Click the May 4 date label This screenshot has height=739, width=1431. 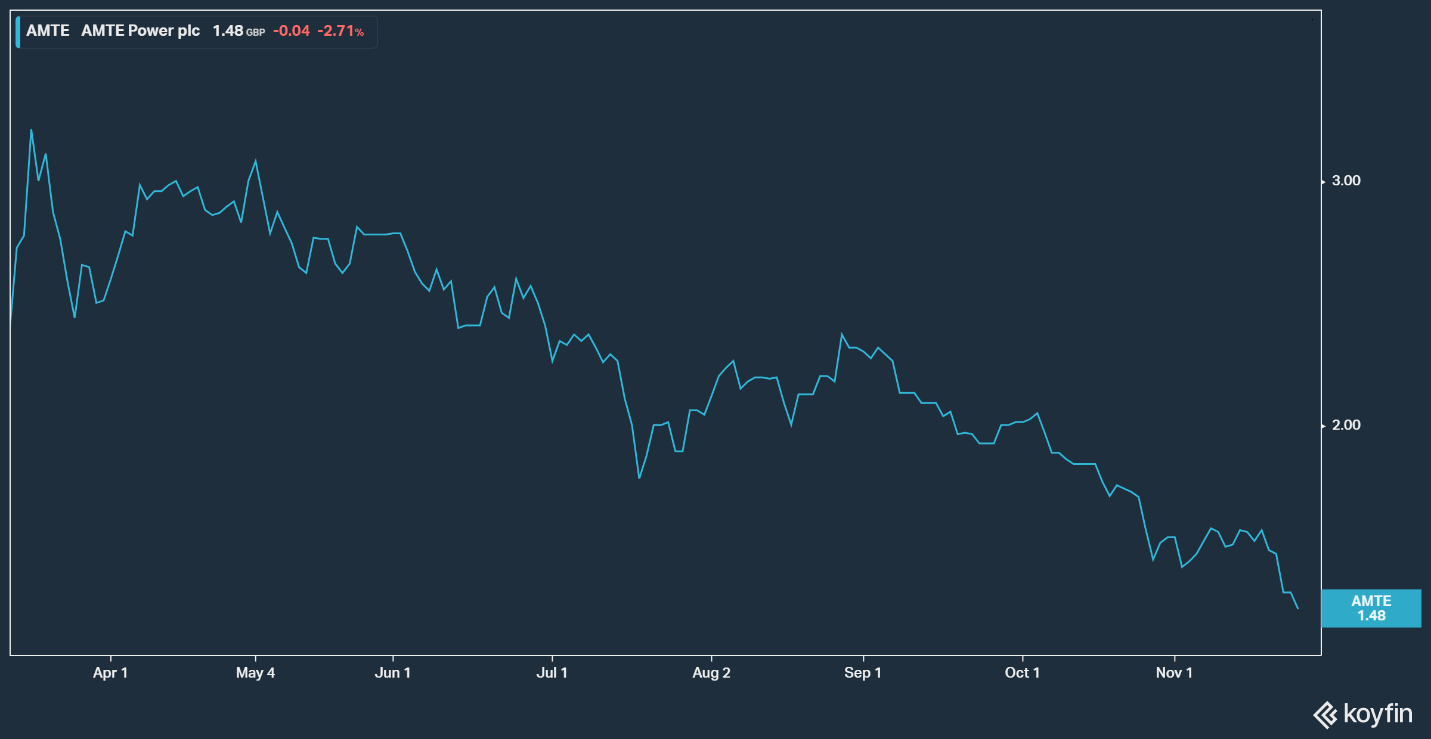[x=255, y=673]
